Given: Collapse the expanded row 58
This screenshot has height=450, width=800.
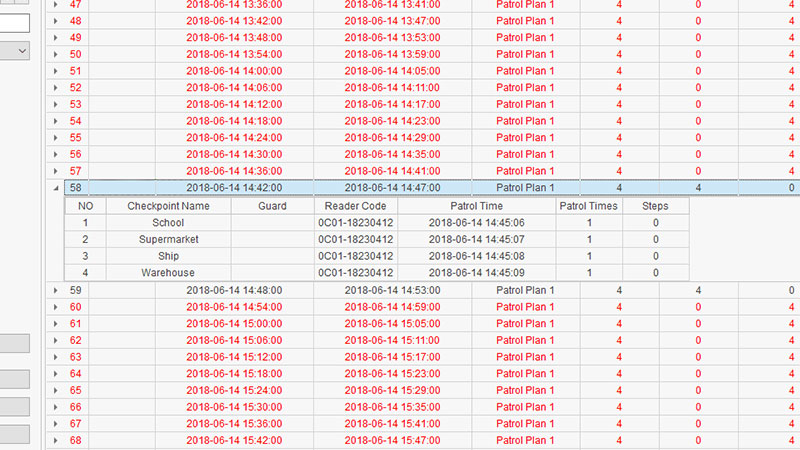Looking at the screenshot, I should 55,187.
